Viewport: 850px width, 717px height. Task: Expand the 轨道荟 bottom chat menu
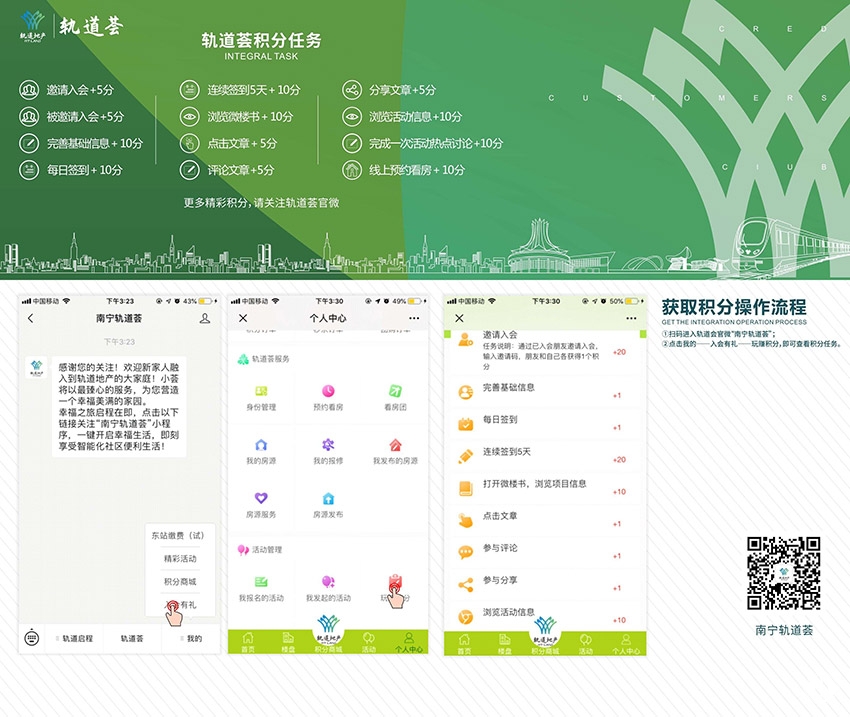132,638
